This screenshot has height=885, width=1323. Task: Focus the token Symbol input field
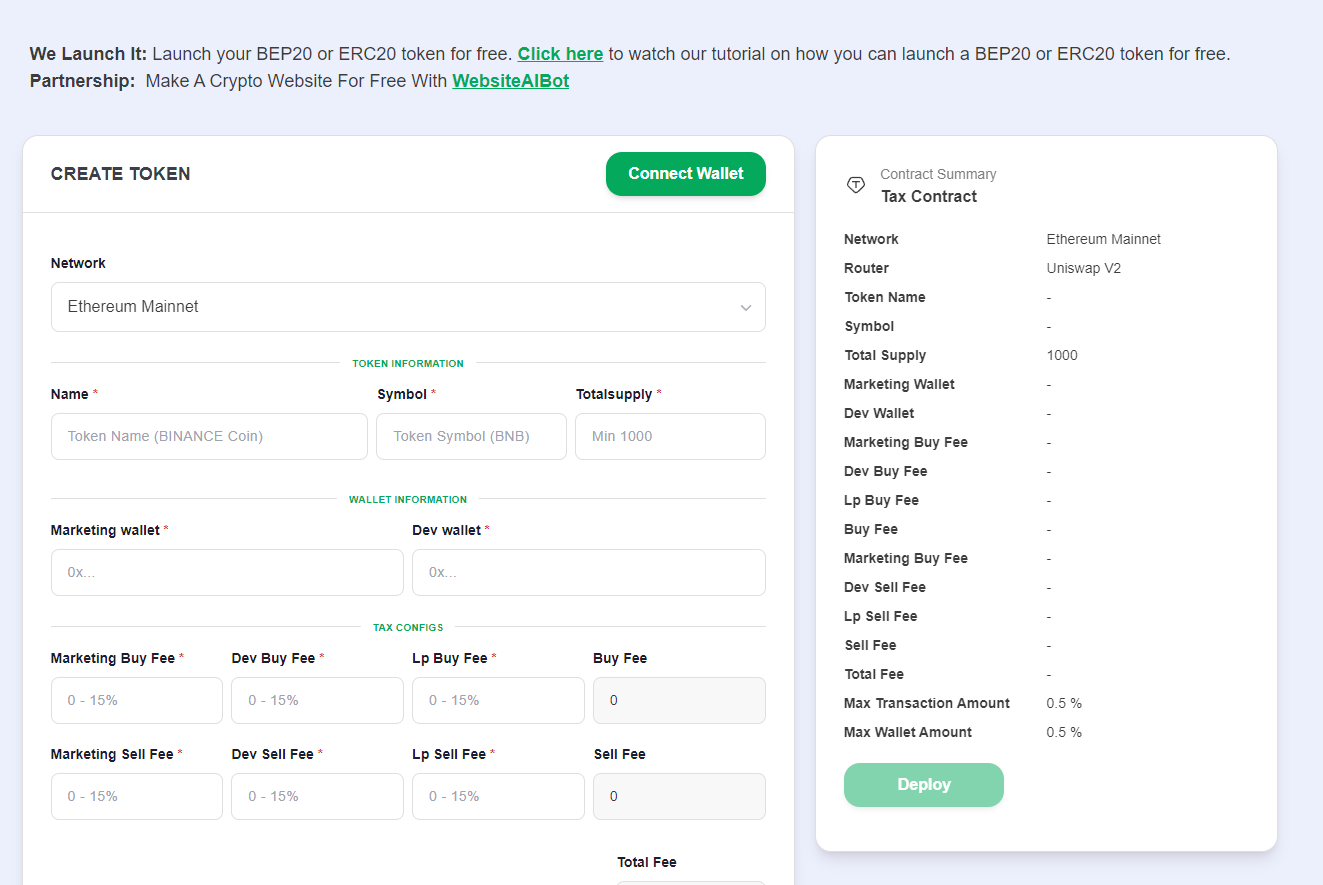(471, 437)
